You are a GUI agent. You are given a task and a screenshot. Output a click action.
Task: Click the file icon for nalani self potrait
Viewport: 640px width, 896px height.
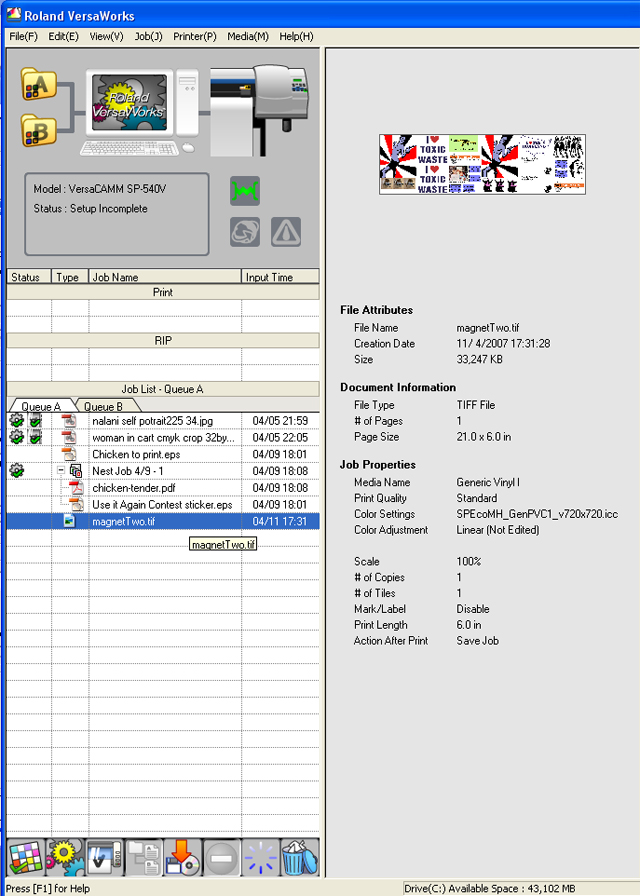pos(69,421)
